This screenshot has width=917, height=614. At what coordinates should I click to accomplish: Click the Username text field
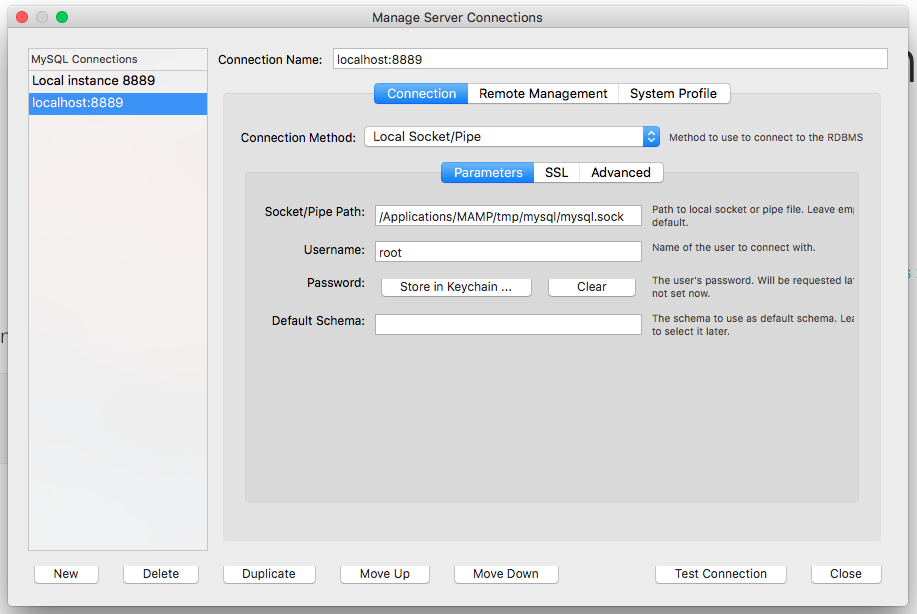point(508,253)
